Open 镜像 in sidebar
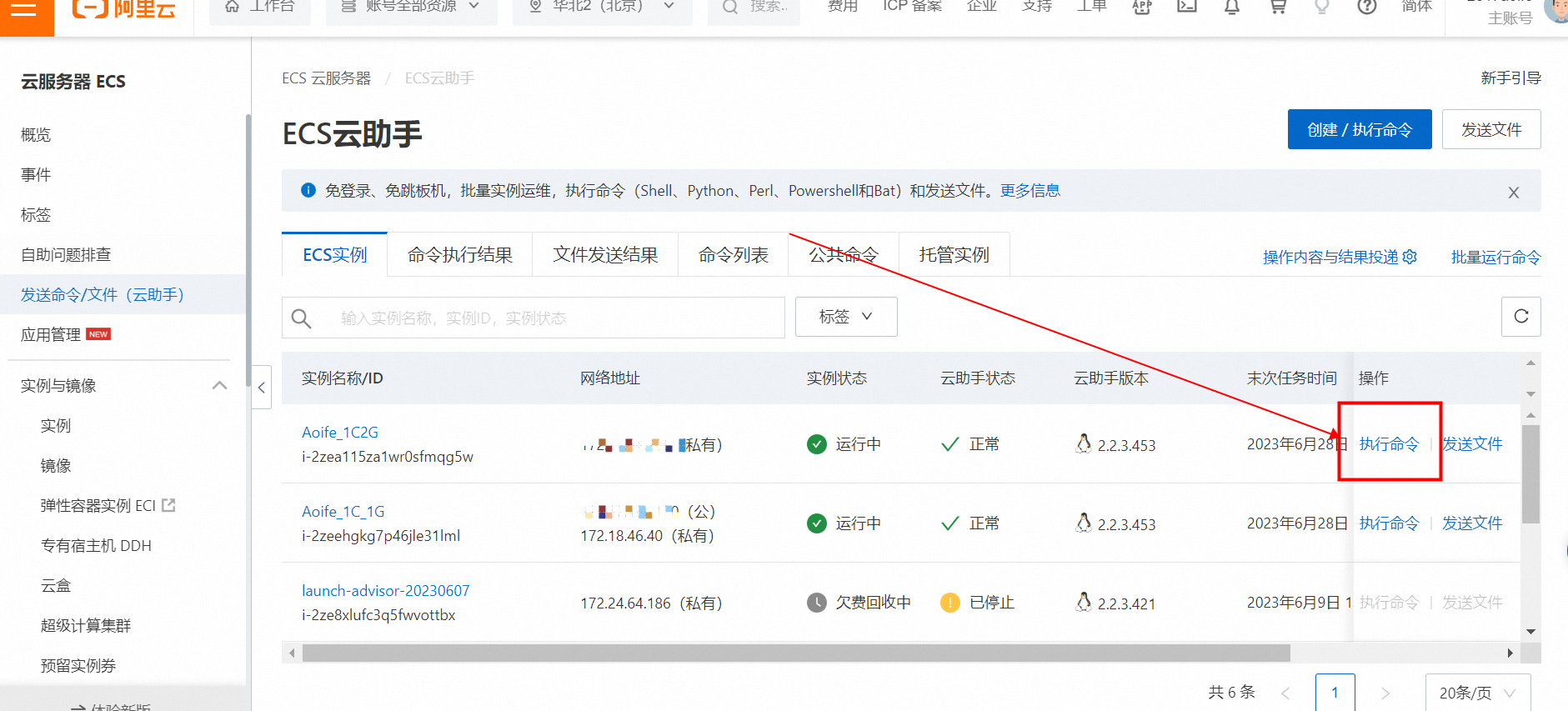The width and height of the screenshot is (1568, 711). [56, 466]
